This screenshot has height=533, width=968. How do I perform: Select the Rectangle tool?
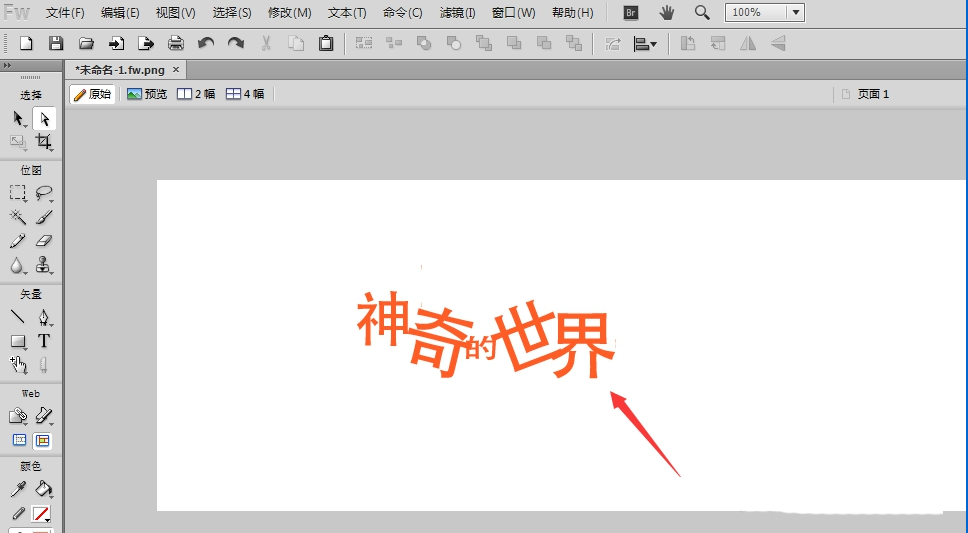[18, 341]
